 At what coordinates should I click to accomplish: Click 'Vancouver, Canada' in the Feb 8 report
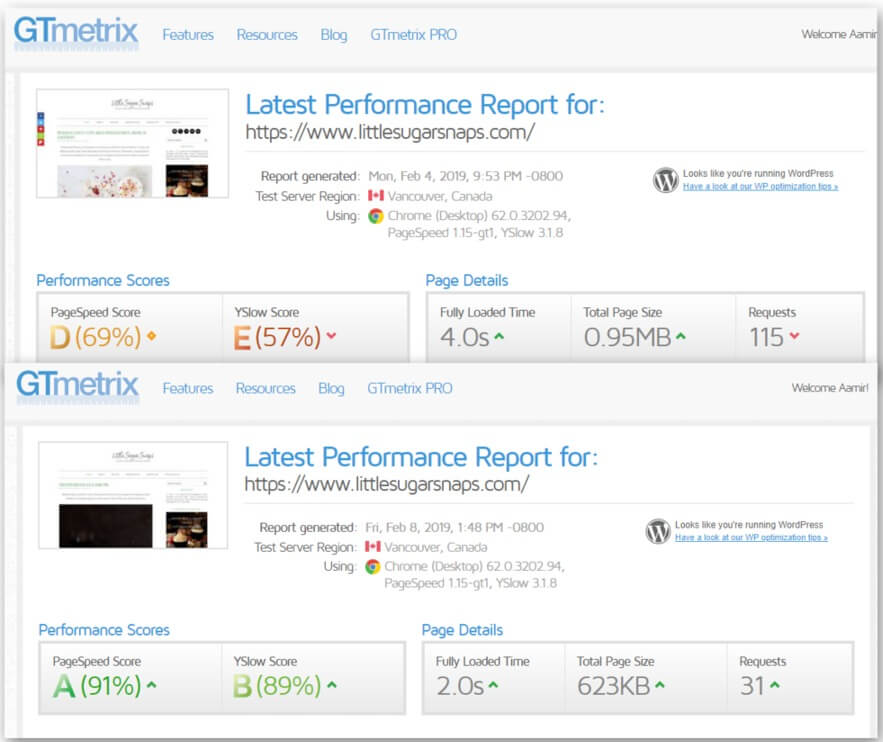pyautogui.click(x=436, y=547)
